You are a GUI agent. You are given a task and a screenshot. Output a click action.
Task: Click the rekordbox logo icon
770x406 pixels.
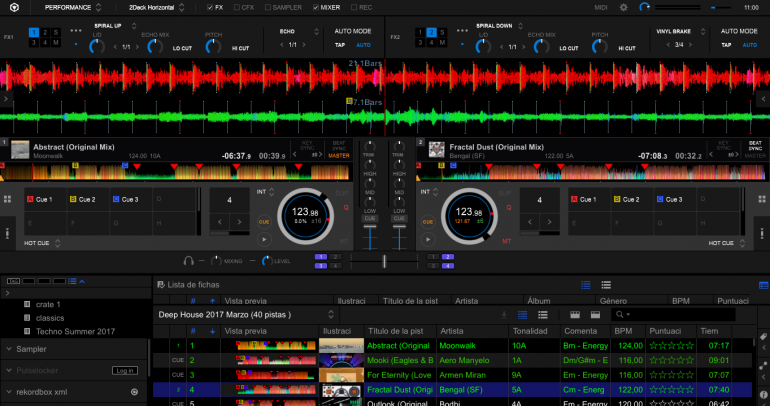[x=14, y=7]
